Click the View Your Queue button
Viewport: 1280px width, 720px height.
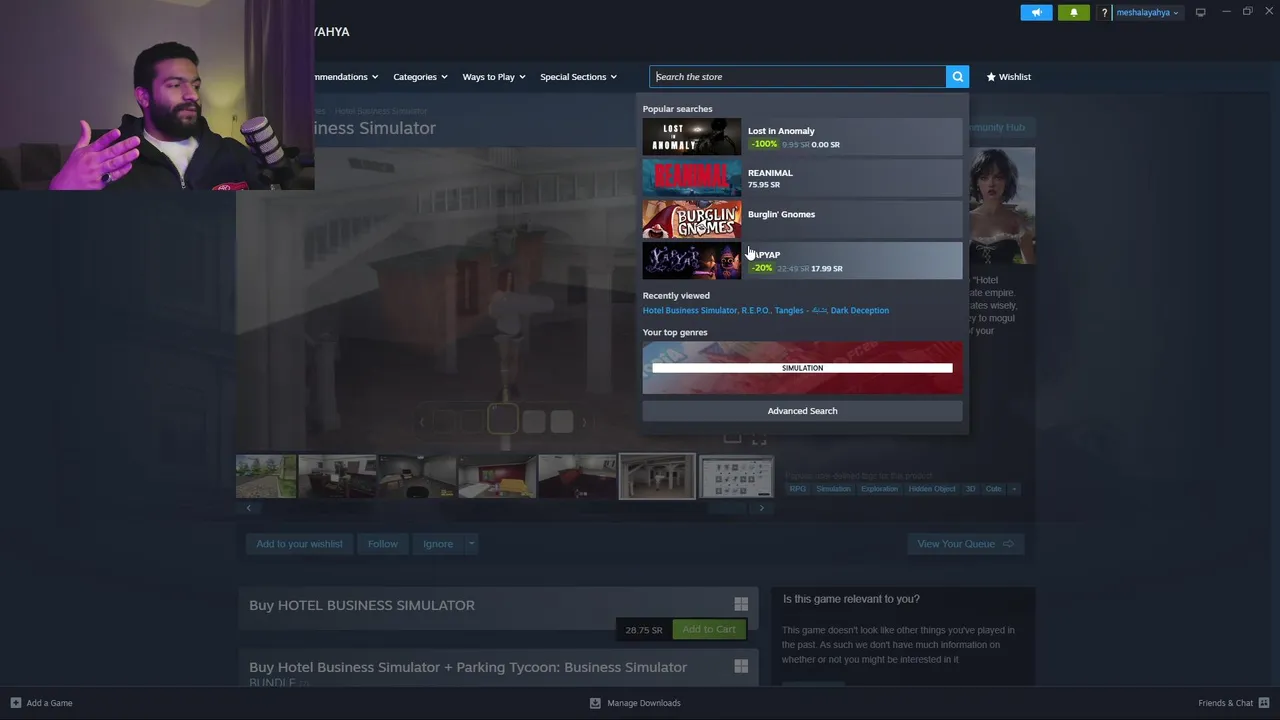(x=965, y=544)
